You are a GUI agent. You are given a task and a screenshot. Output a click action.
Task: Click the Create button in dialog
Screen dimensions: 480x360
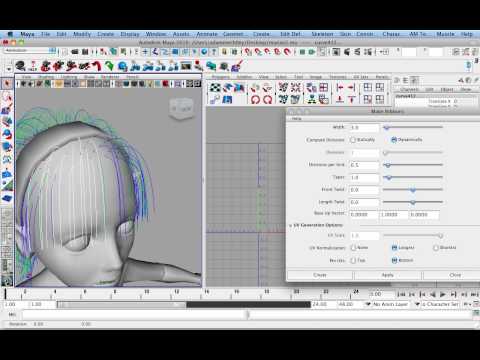coord(320,275)
